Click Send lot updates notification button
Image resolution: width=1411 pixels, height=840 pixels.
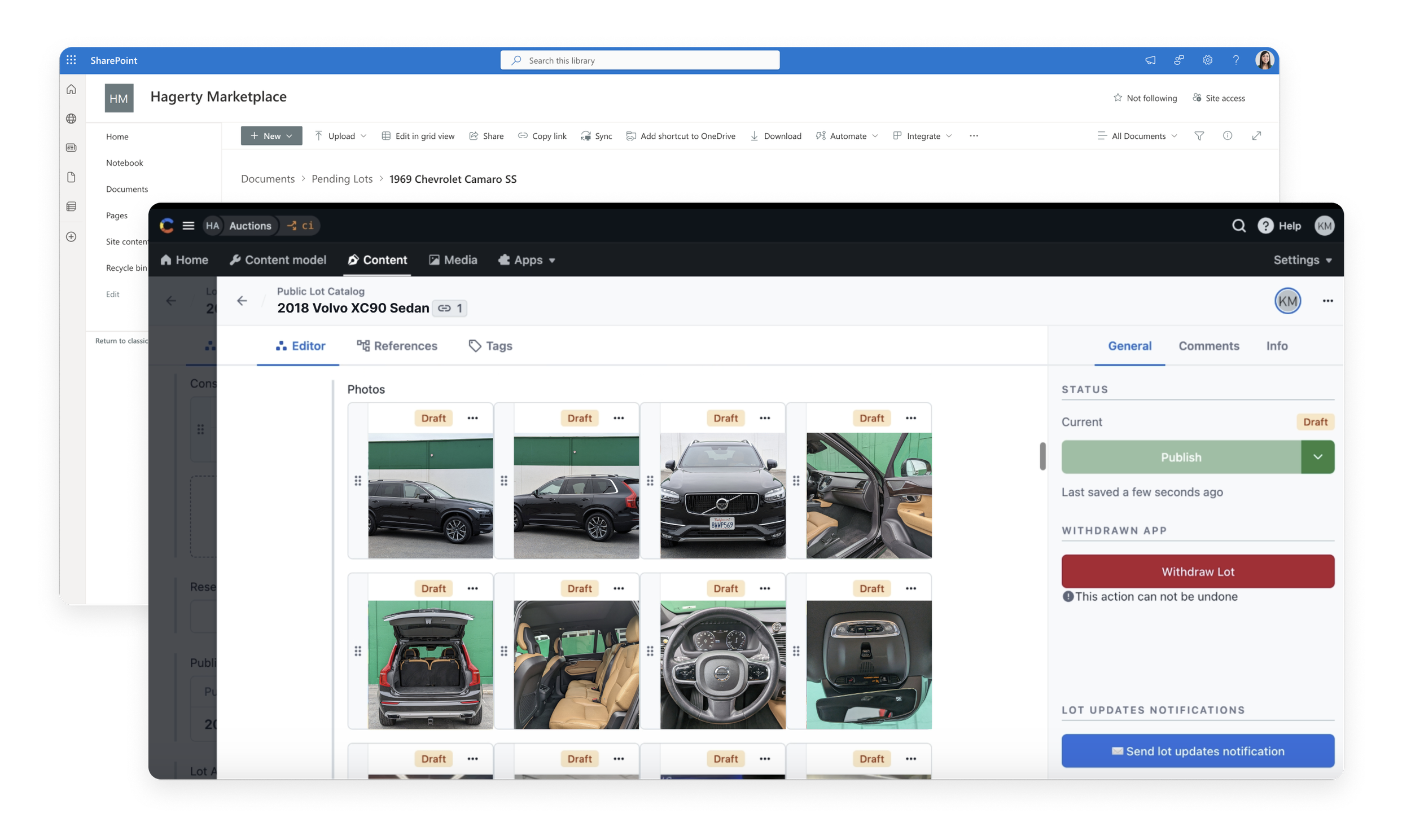click(x=1198, y=751)
